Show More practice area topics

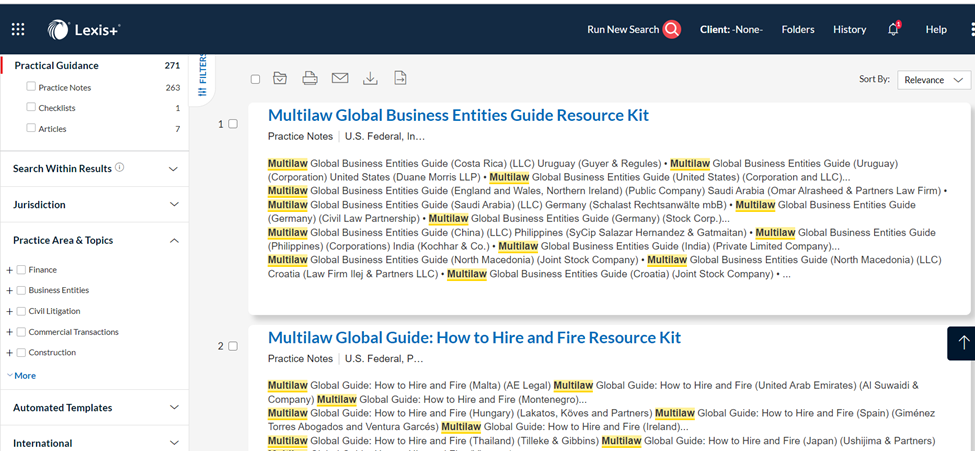21,376
